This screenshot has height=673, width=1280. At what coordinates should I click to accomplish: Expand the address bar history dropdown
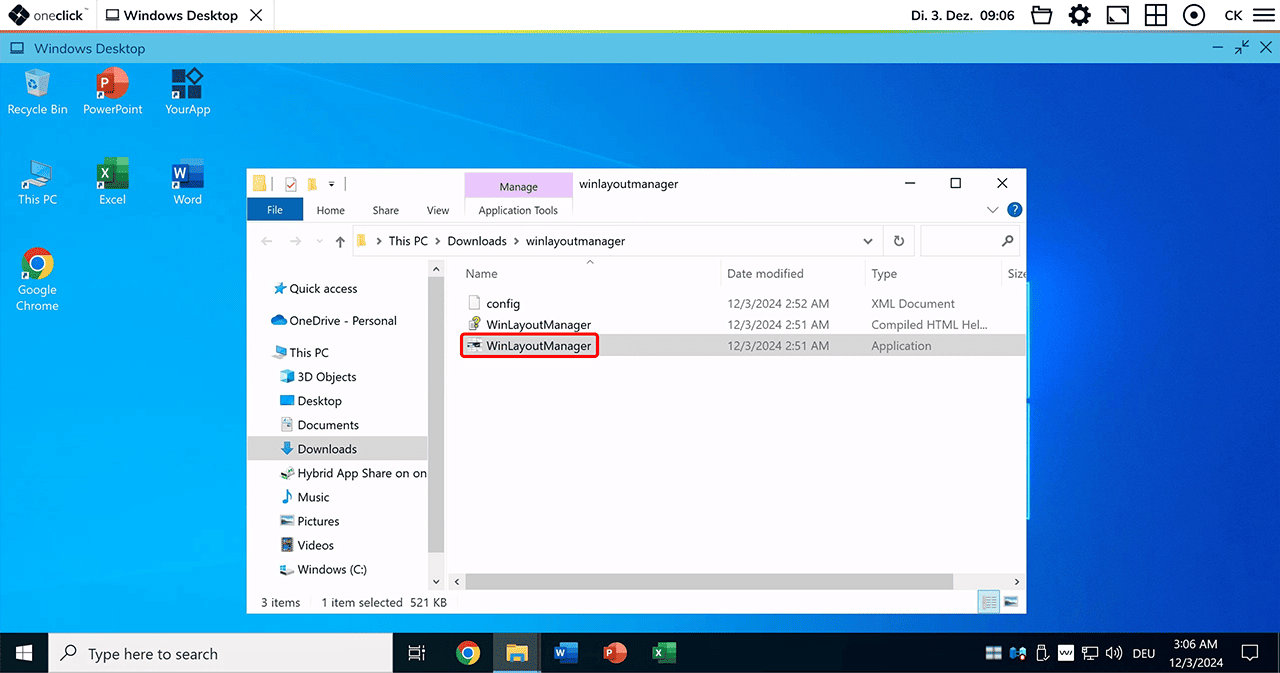tap(867, 241)
